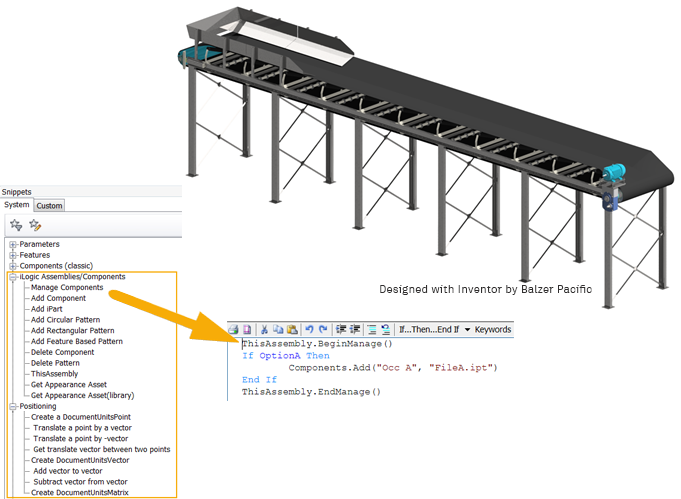This screenshot has width=681, height=499.
Task: Click the Features label in snippets tree
Action: [x=35, y=255]
